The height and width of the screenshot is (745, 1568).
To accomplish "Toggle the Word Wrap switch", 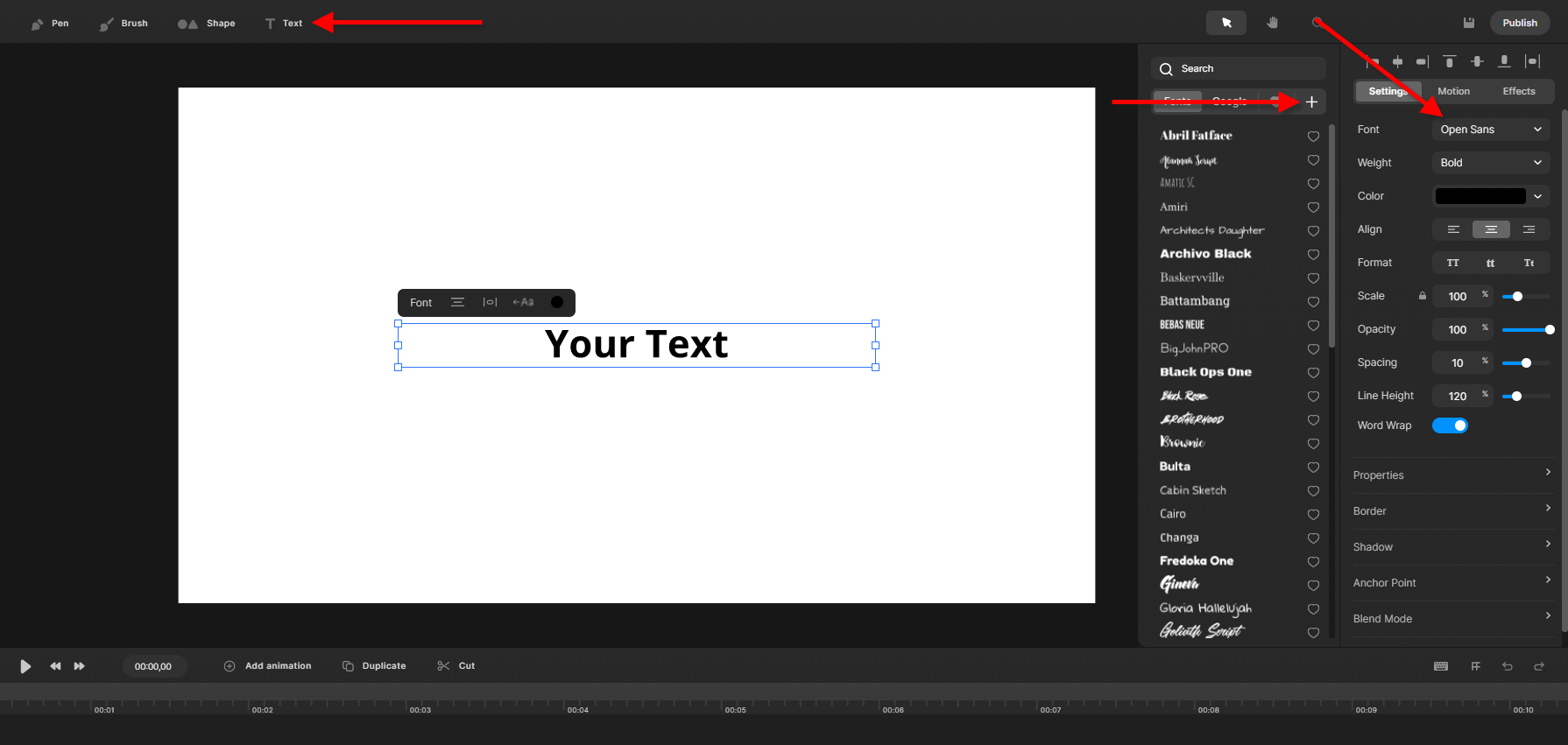I will [1450, 425].
